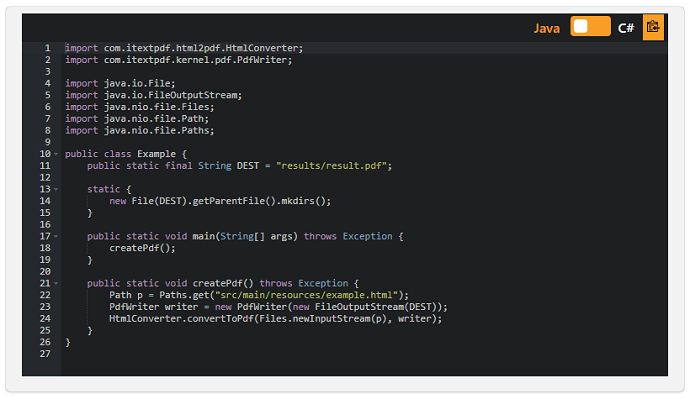Click on "java.io.FileOutputStream;" import text
This screenshot has height=399, width=690.
coord(172,95)
